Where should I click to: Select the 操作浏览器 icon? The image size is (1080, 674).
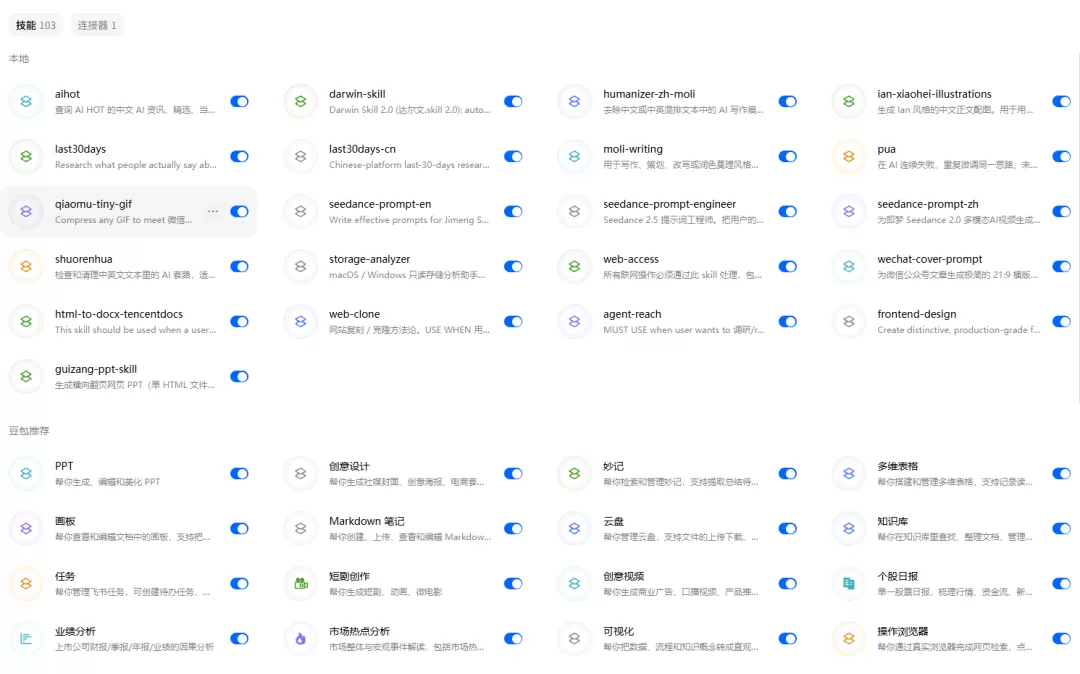point(849,639)
